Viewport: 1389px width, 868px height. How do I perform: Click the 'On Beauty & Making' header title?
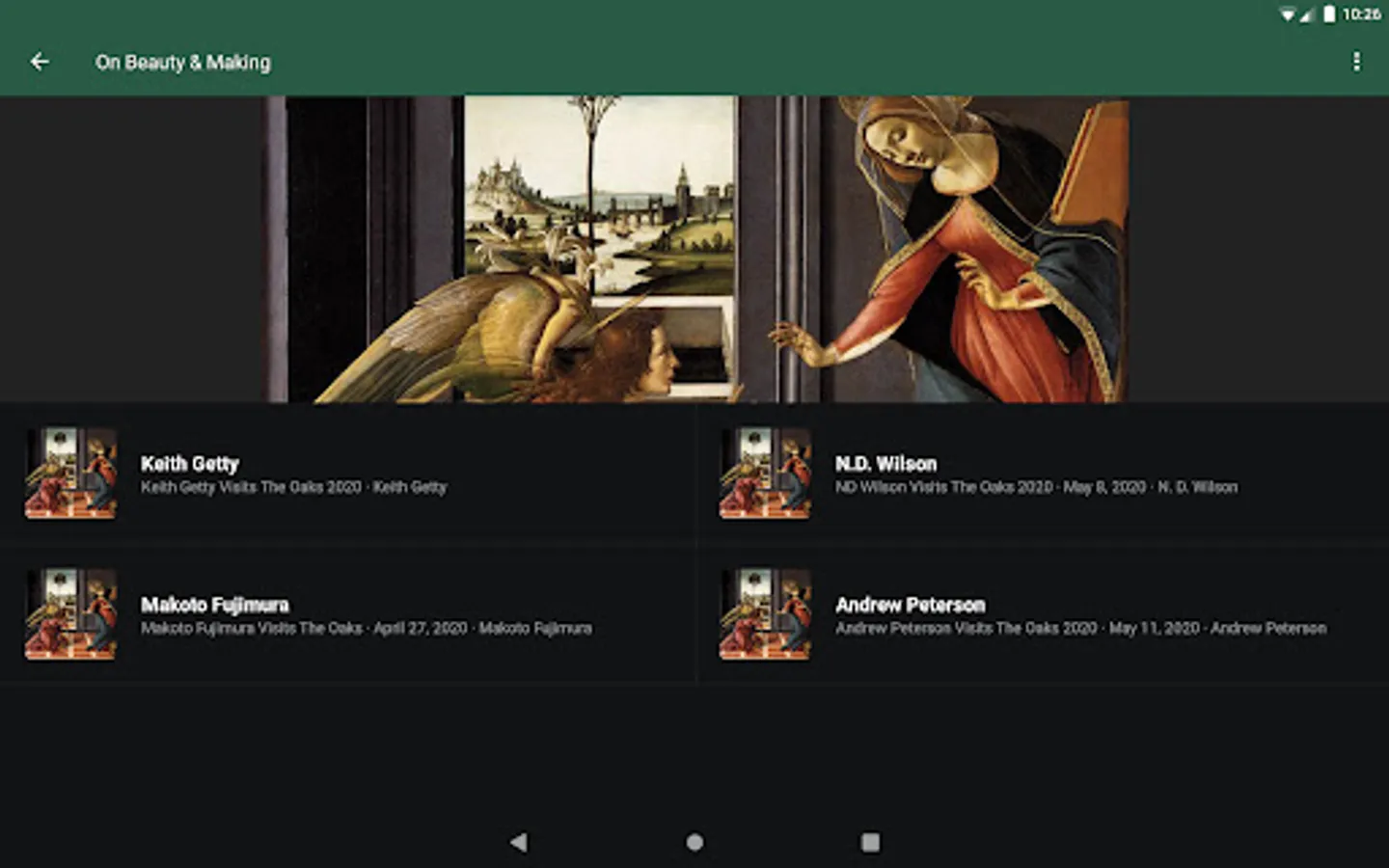coord(182,63)
